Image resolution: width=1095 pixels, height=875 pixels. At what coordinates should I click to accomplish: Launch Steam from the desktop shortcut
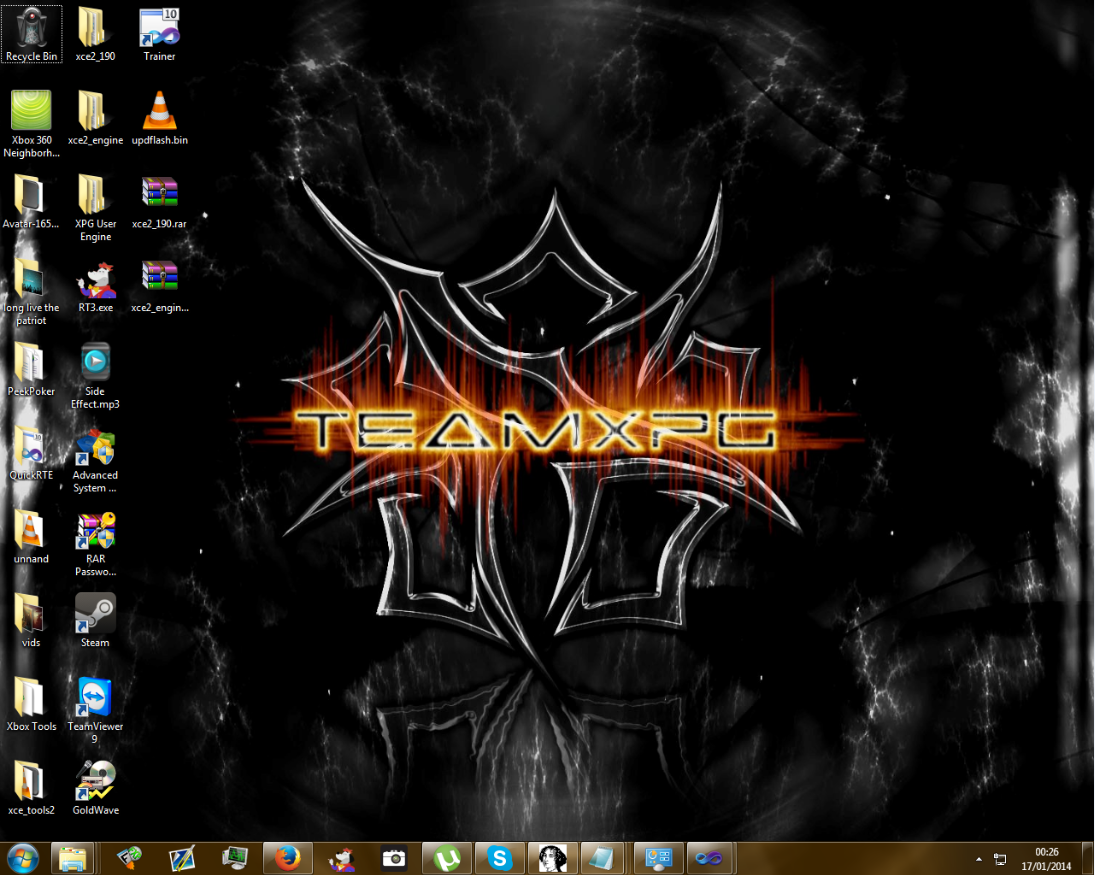point(95,613)
